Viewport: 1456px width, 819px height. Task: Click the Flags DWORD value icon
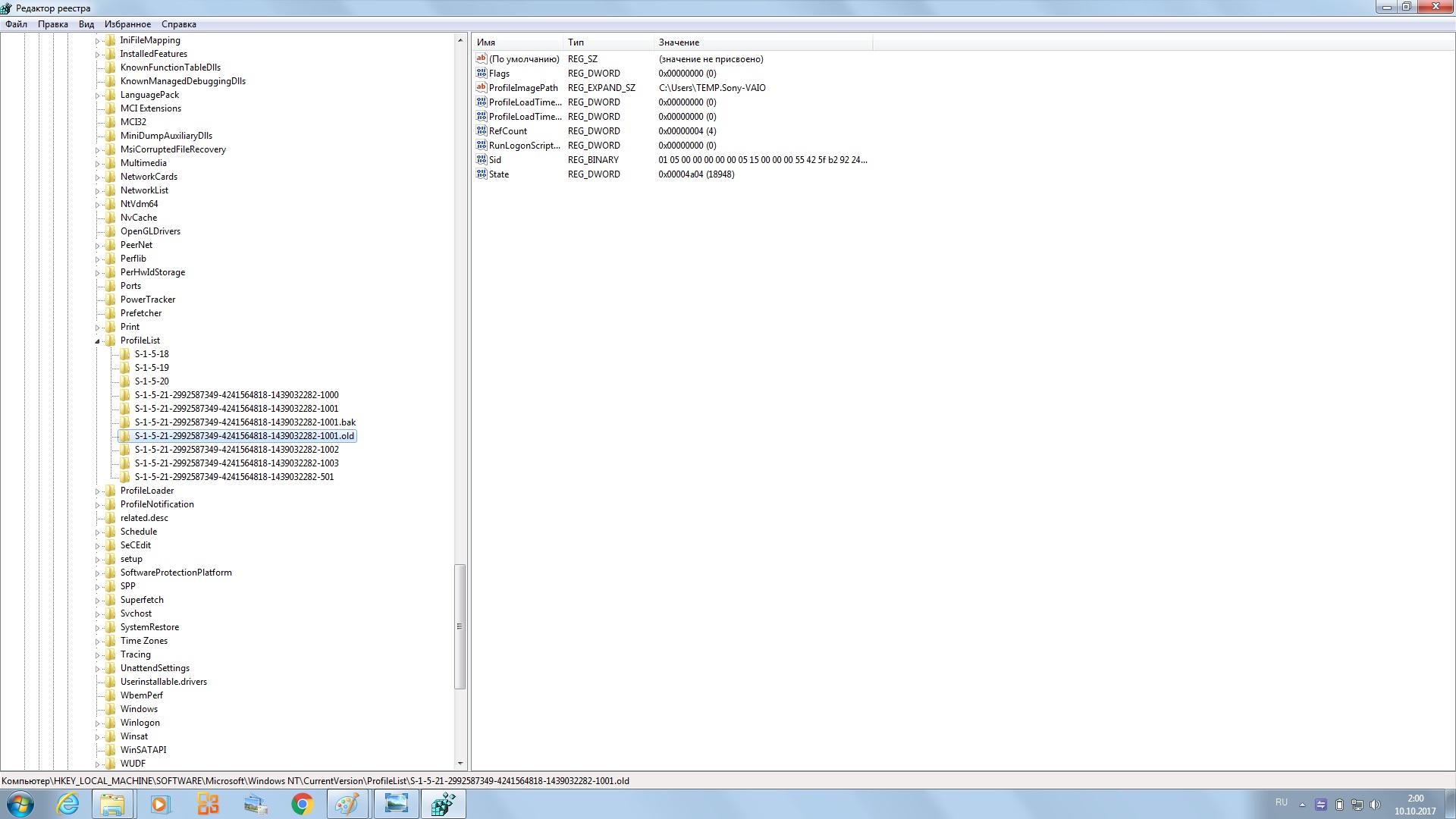[x=481, y=74]
